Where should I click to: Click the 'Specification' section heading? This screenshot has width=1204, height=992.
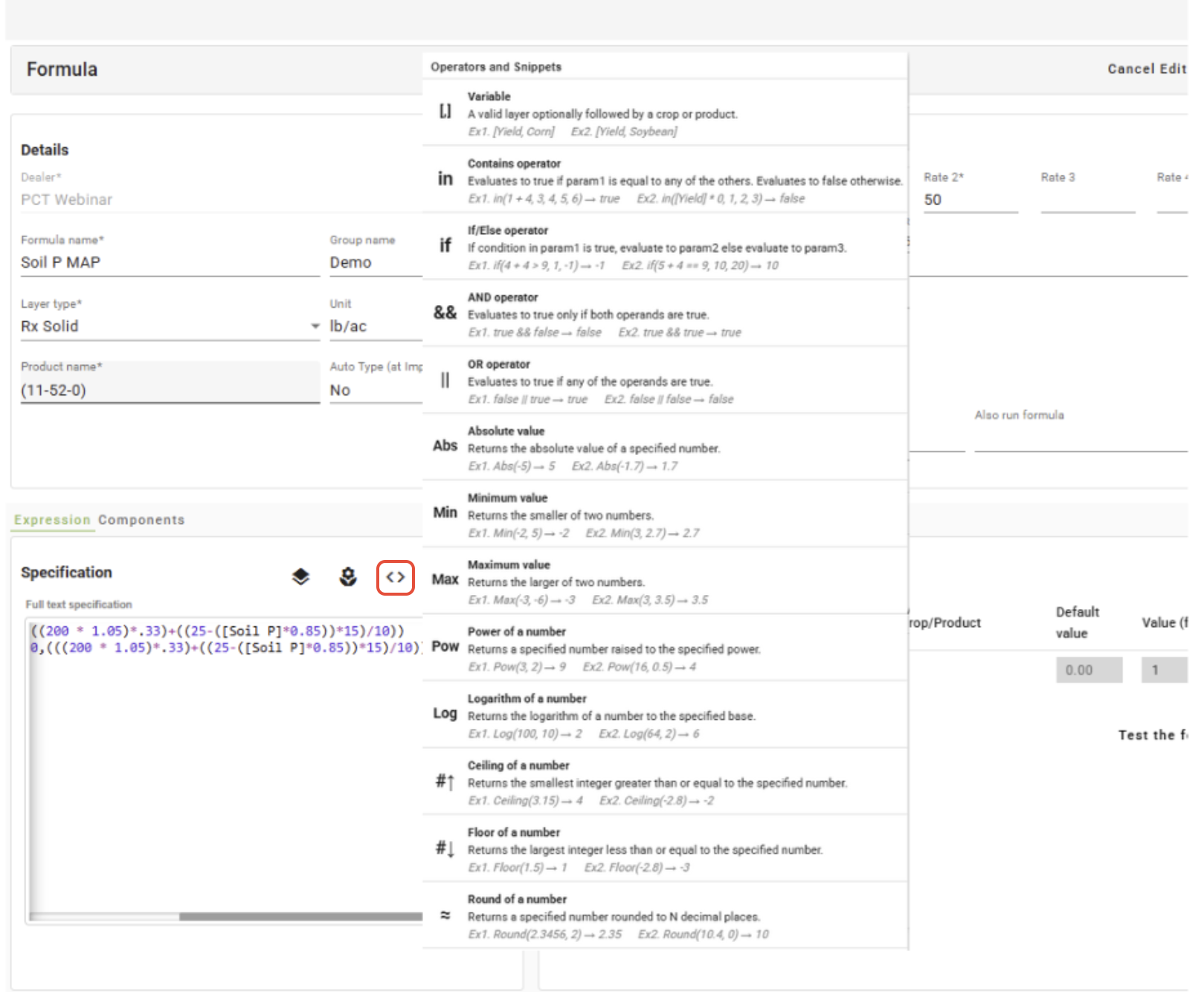(x=66, y=573)
